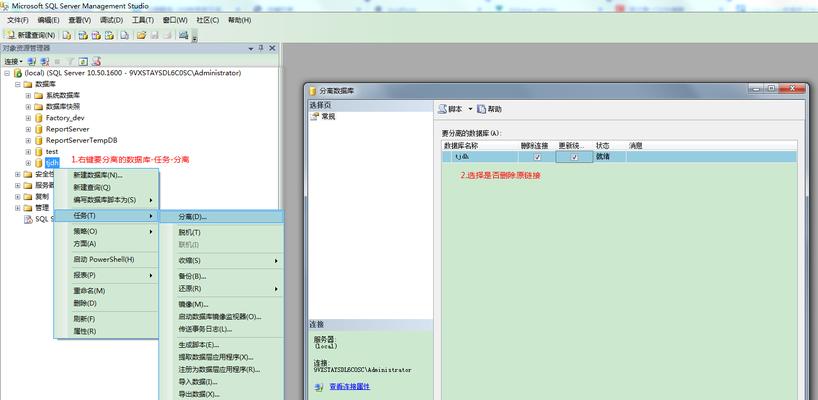818x400 pixels.
Task: Close the Object Explorer panel
Action: pyautogui.click(x=272, y=48)
